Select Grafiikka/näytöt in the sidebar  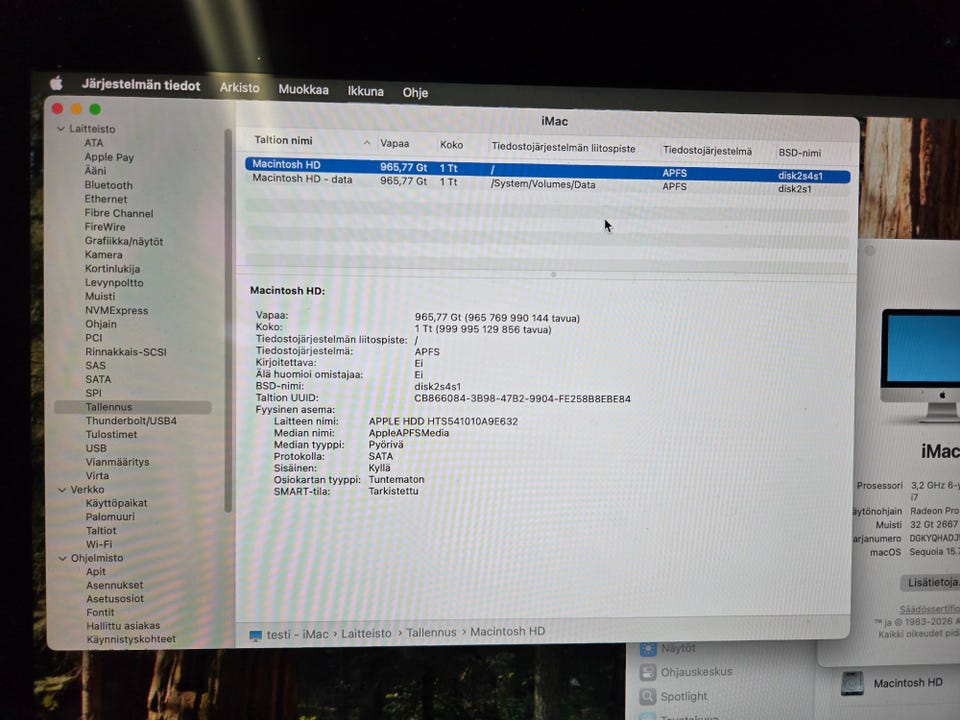click(124, 241)
